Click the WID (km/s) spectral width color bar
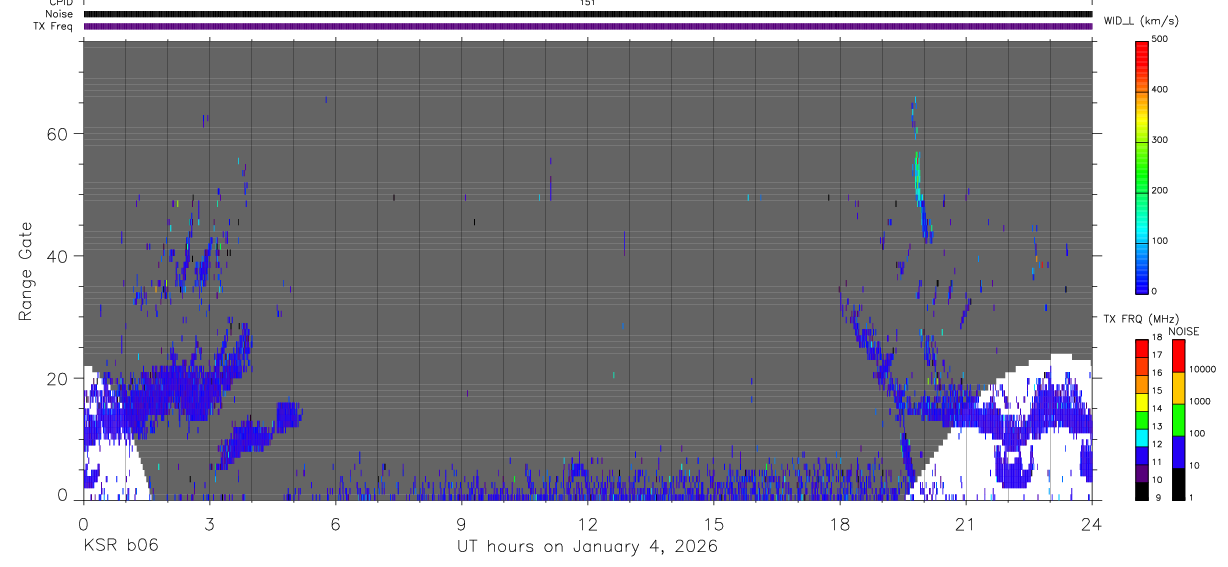The image size is (1228, 567). point(1142,166)
